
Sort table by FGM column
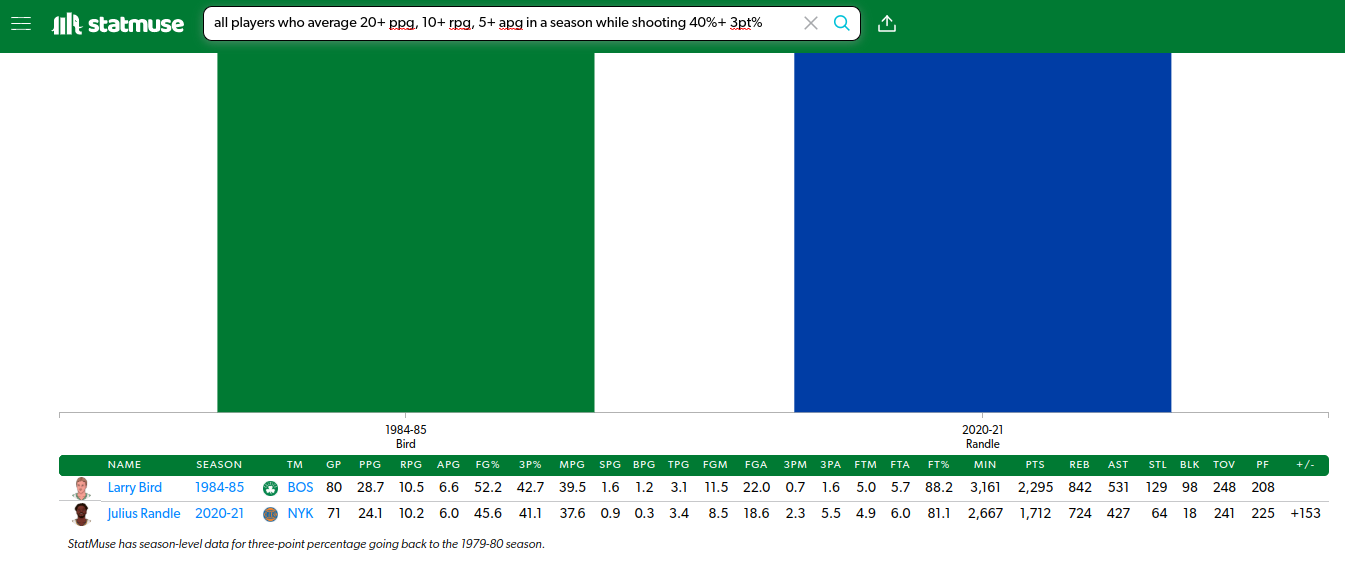tap(715, 465)
